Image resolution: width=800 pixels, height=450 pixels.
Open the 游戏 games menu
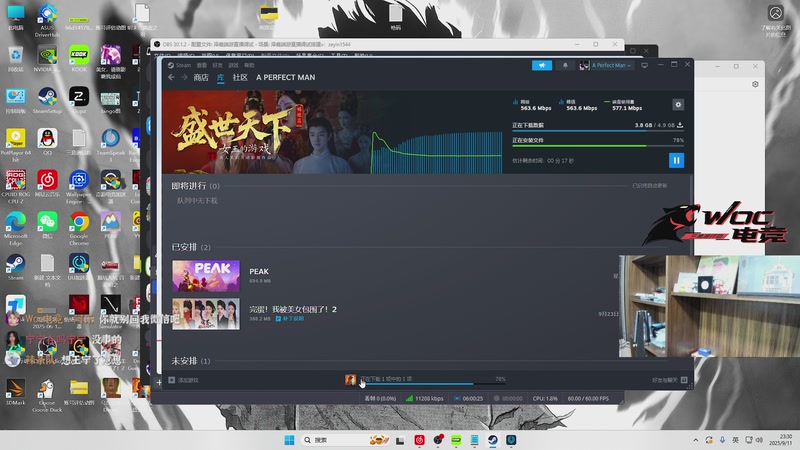point(234,65)
